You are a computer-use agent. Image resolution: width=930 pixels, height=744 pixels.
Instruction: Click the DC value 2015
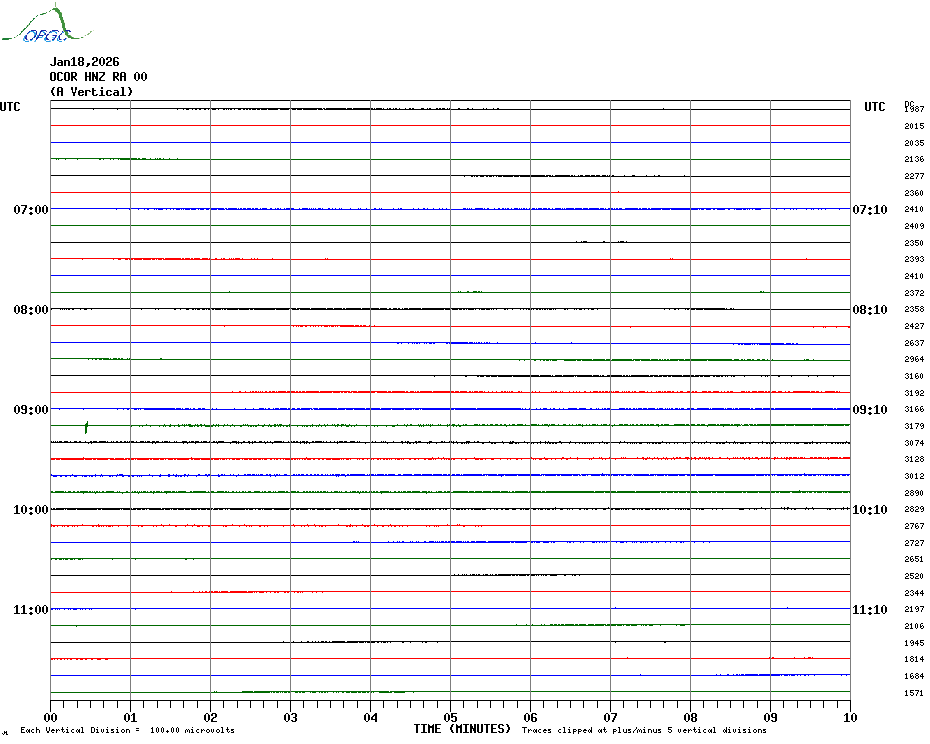coord(914,126)
